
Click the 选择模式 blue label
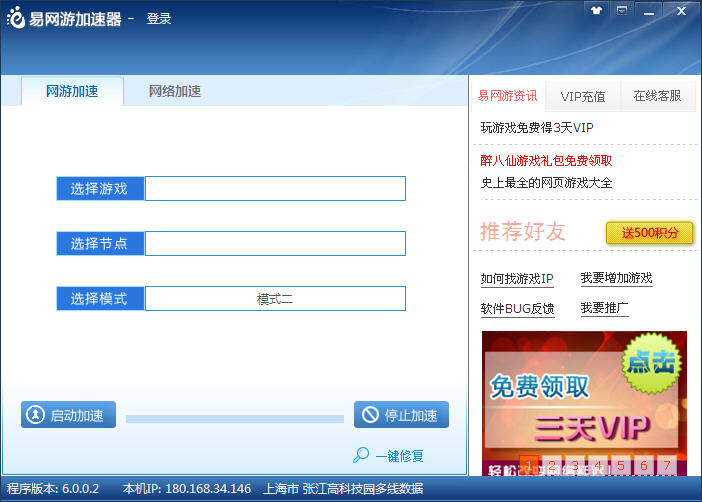[100, 299]
